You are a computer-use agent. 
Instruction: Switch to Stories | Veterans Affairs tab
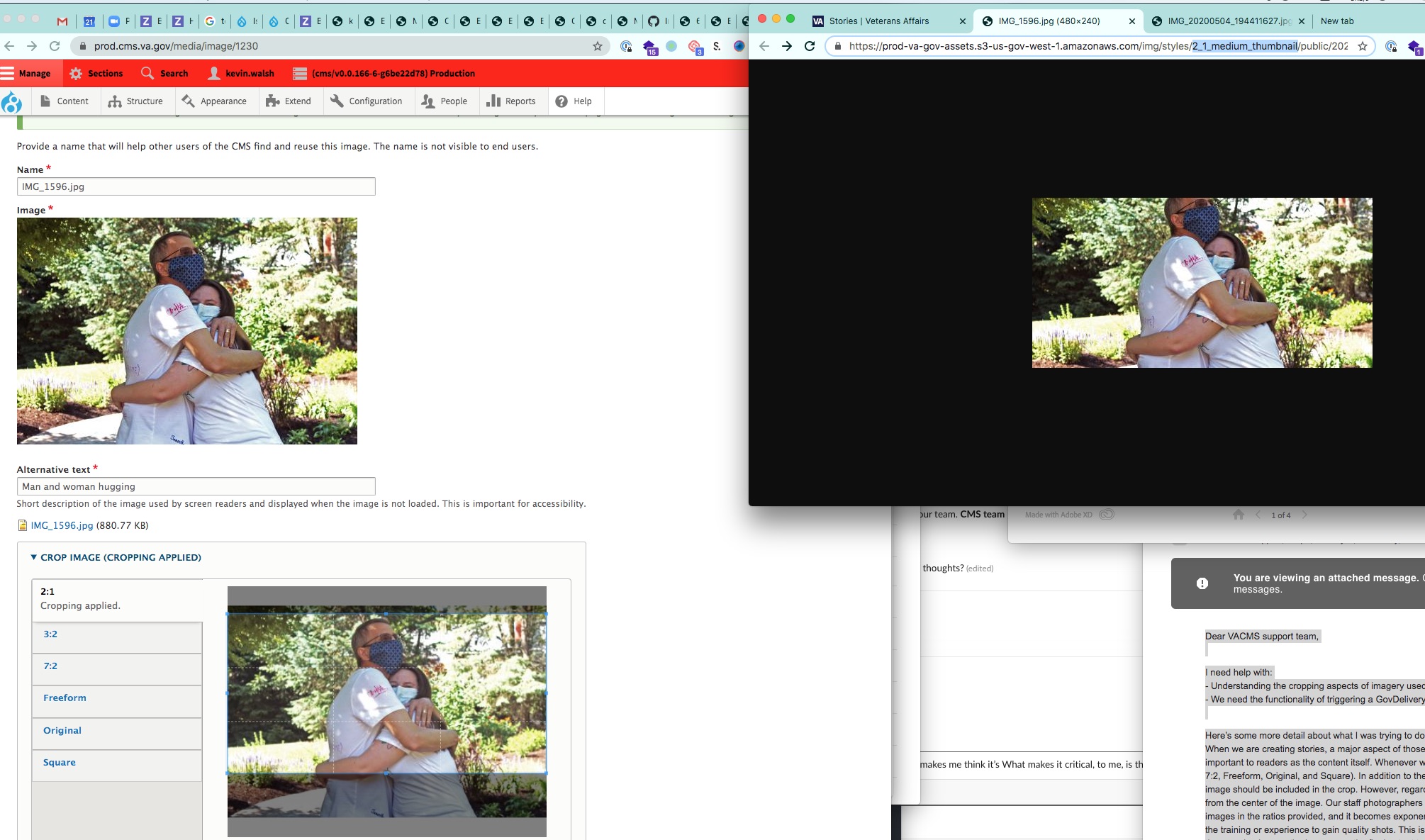point(878,21)
